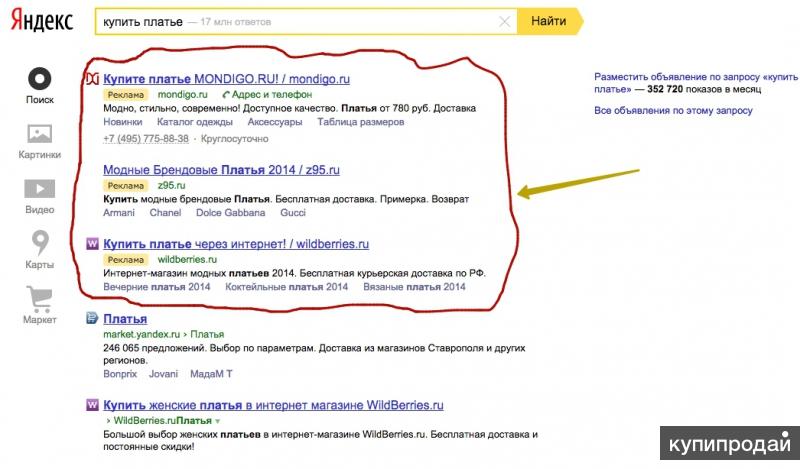800x469 pixels.
Task: Click the green z95.ru URL
Action: click(171, 185)
